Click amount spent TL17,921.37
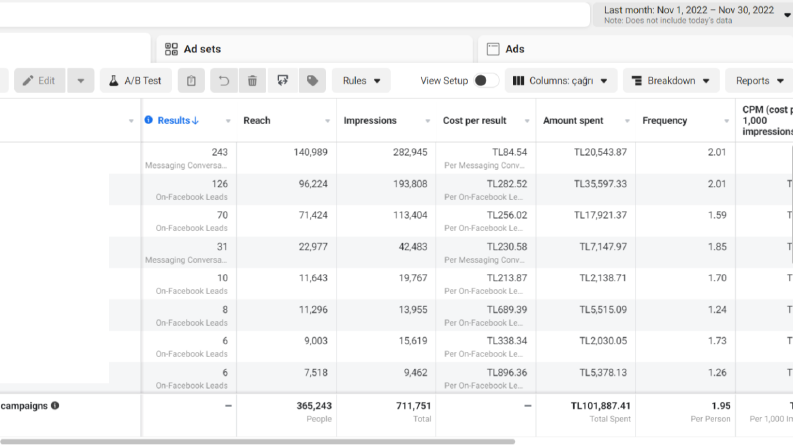Image resolution: width=793 pixels, height=446 pixels. [x=600, y=215]
